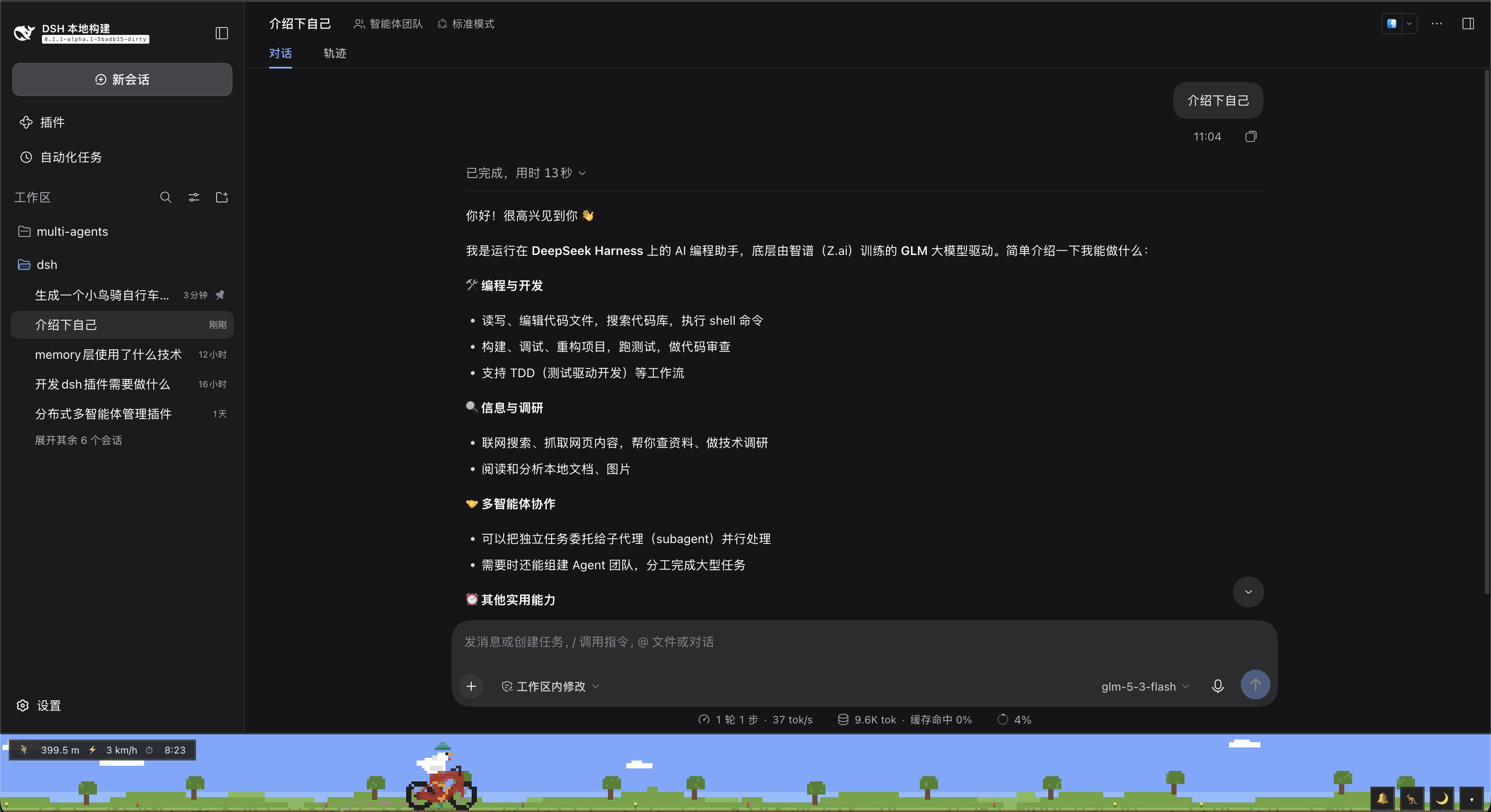Focus the message input field

(864, 642)
